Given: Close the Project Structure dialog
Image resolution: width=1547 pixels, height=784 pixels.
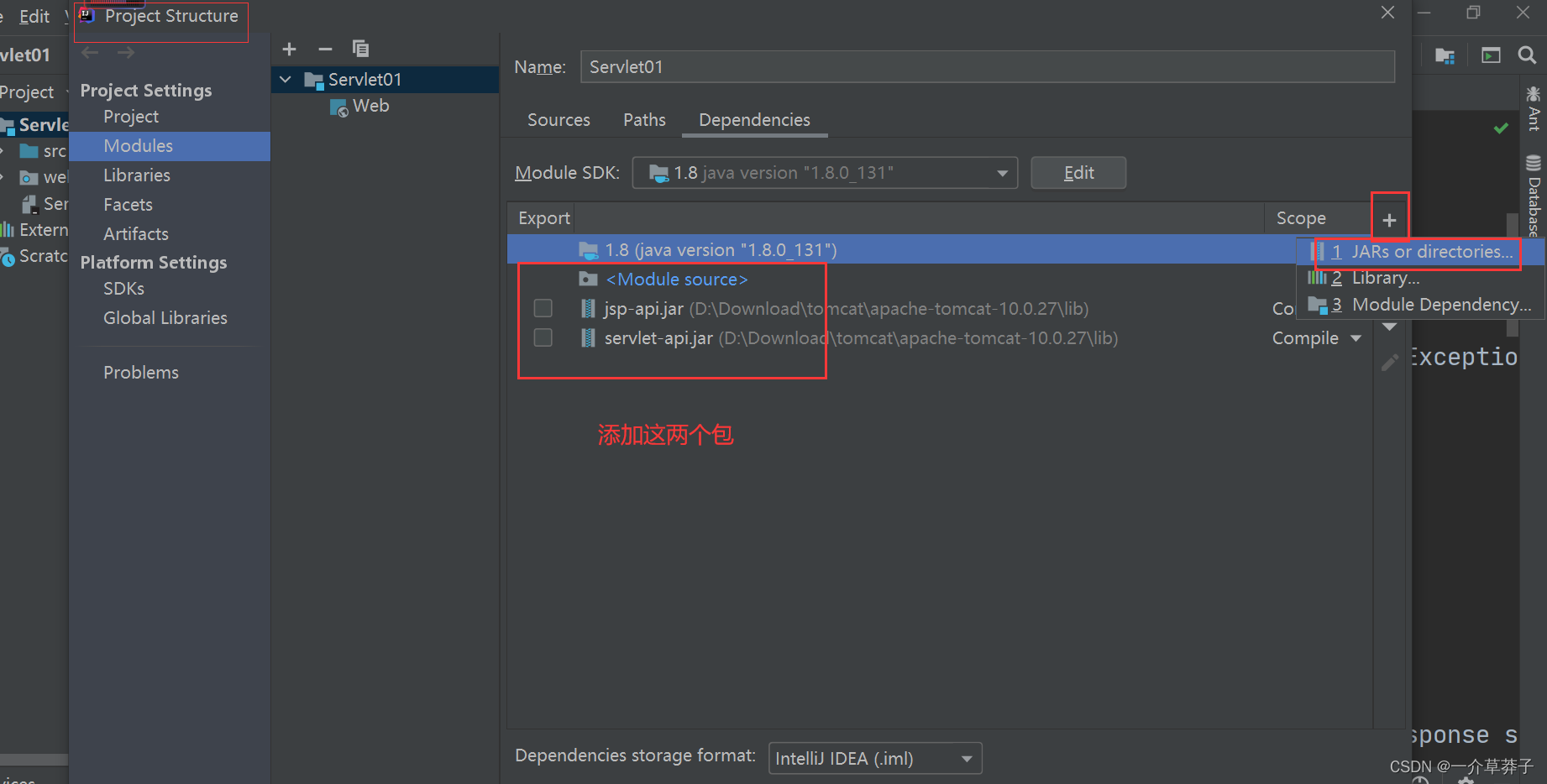Looking at the screenshot, I should [1387, 13].
